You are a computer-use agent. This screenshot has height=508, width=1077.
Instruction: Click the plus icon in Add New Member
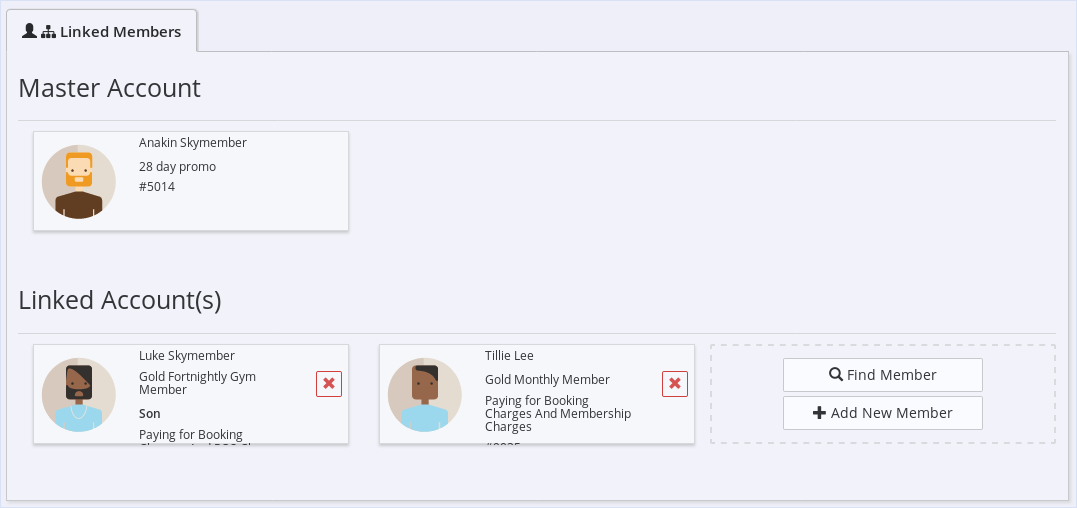(x=820, y=413)
